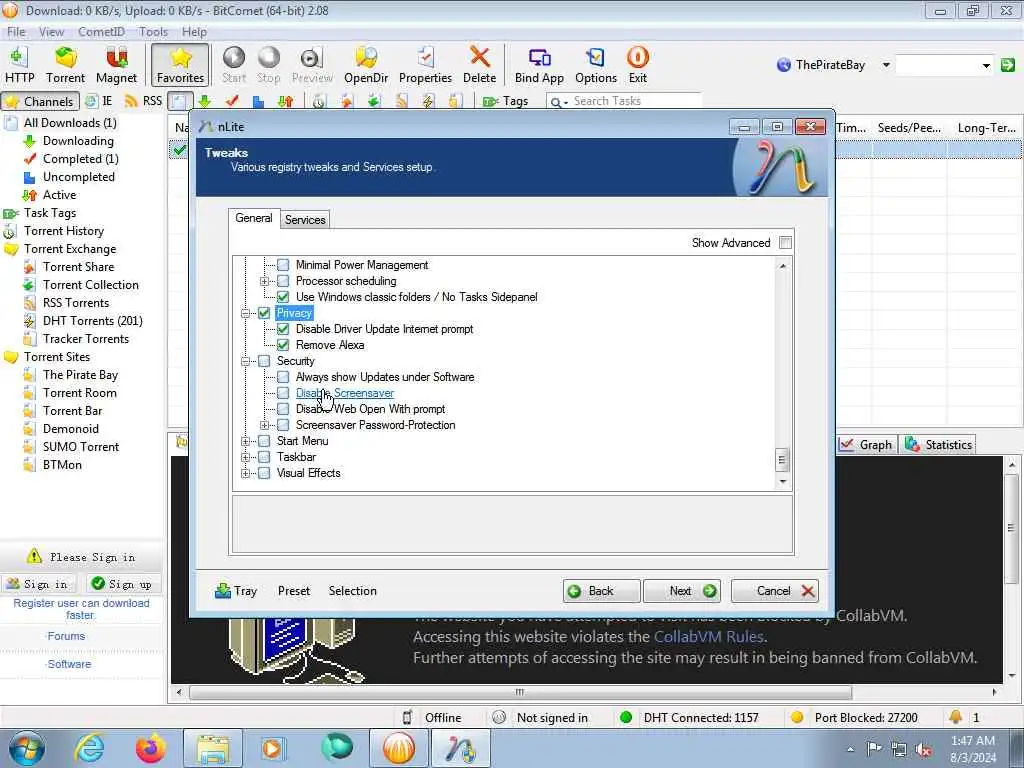
Task: Click the Selection button
Action: (353, 591)
